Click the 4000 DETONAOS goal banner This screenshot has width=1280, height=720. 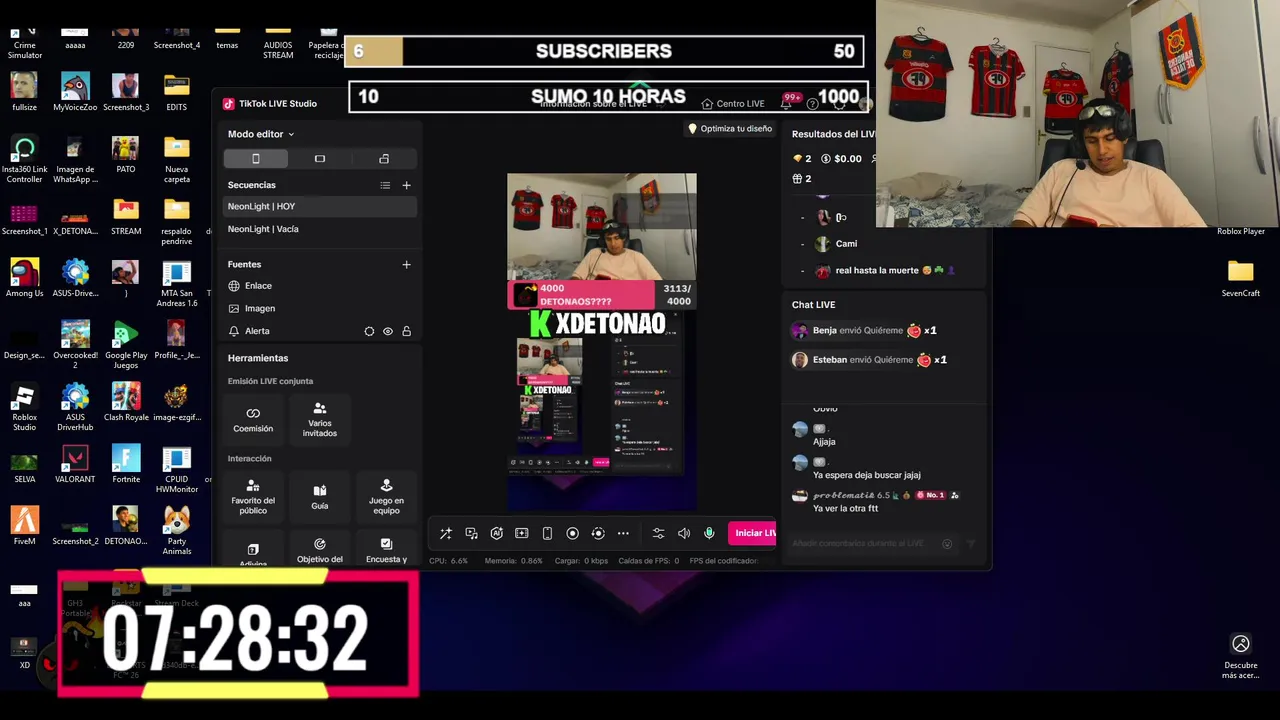tap(602, 295)
